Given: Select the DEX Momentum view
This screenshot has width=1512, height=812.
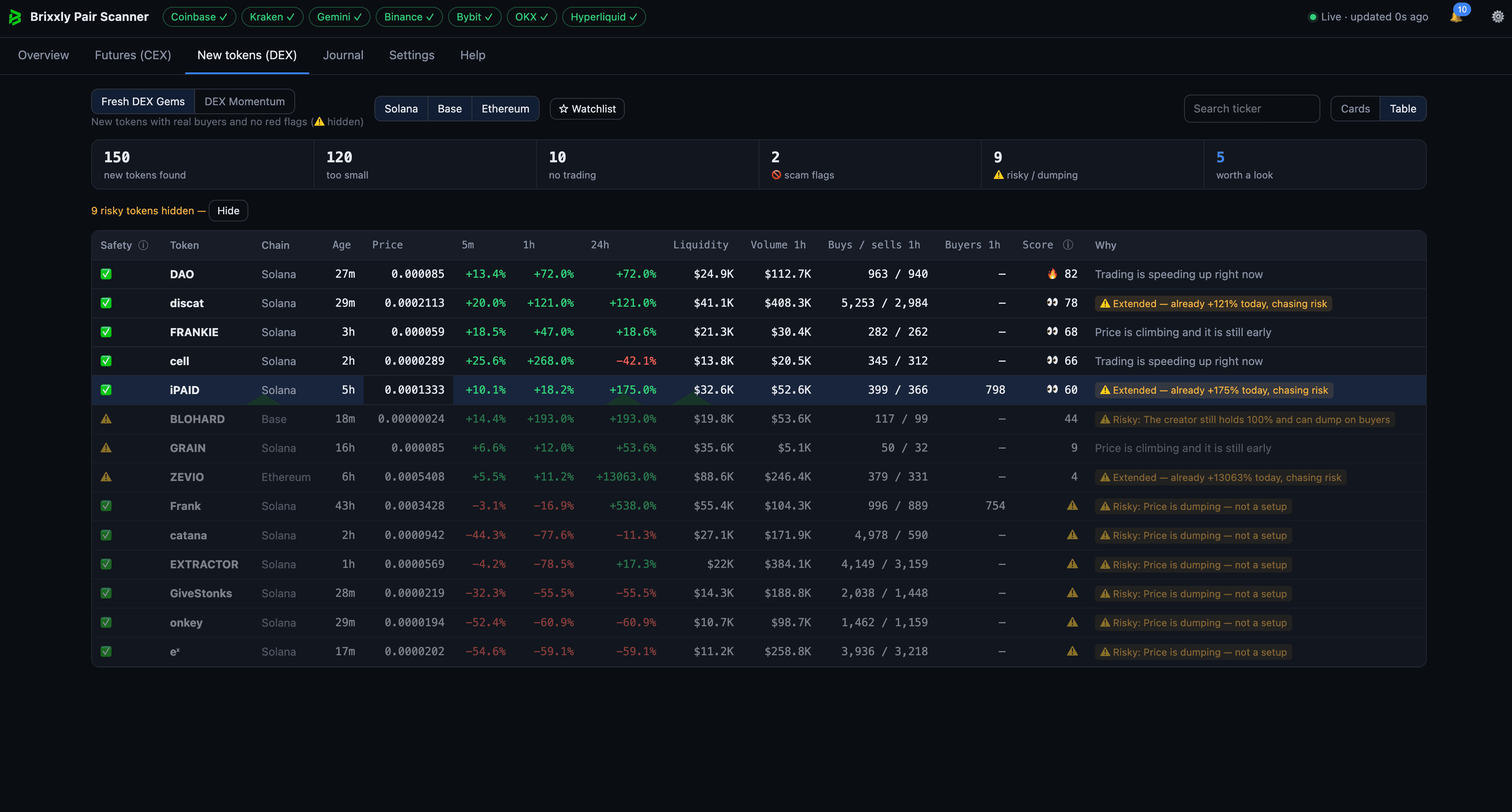Looking at the screenshot, I should (245, 101).
